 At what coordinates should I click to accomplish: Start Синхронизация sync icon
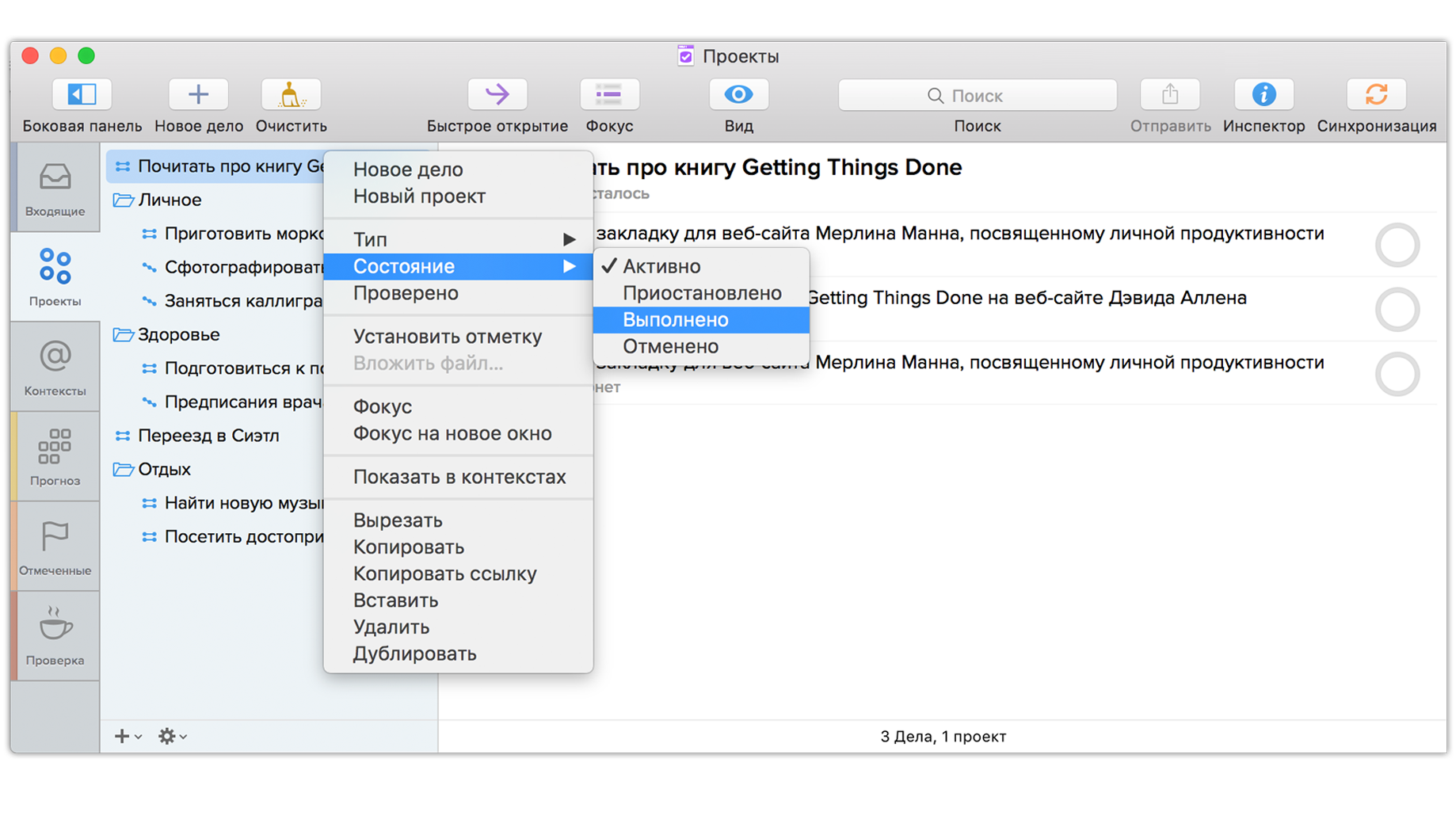(x=1377, y=95)
